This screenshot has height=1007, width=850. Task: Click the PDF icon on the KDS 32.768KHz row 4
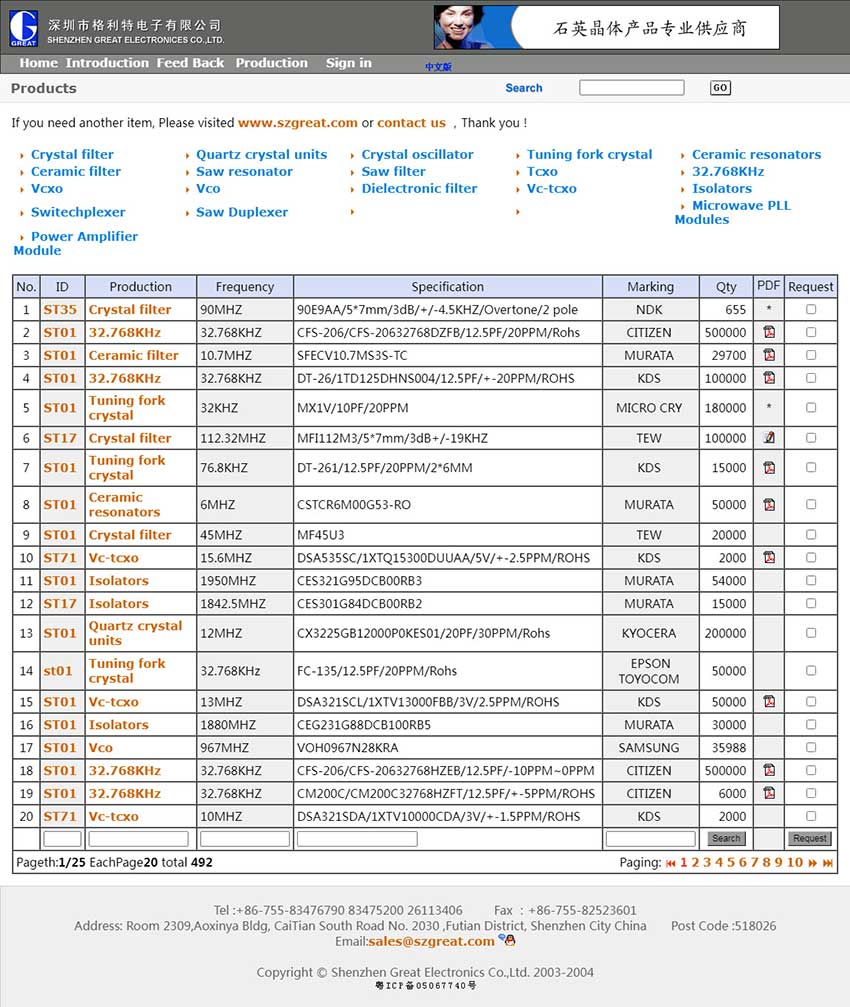(769, 378)
